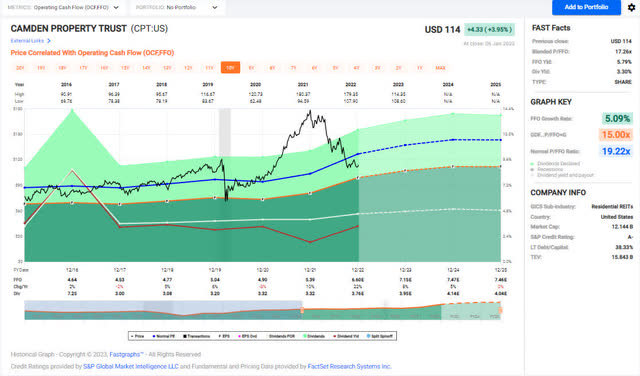Click the right handle of range navigator

click(x=500, y=311)
